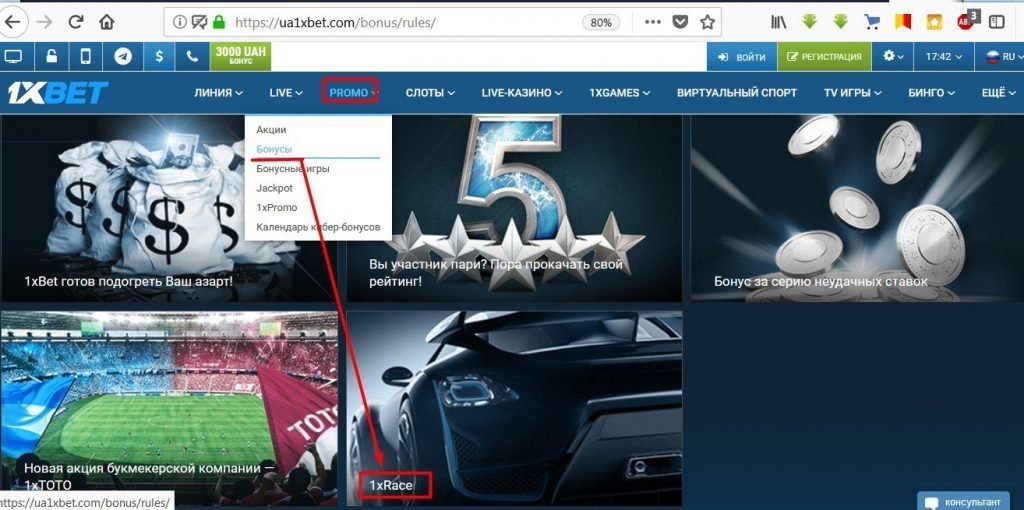Go back with the browser back arrow

(12, 22)
